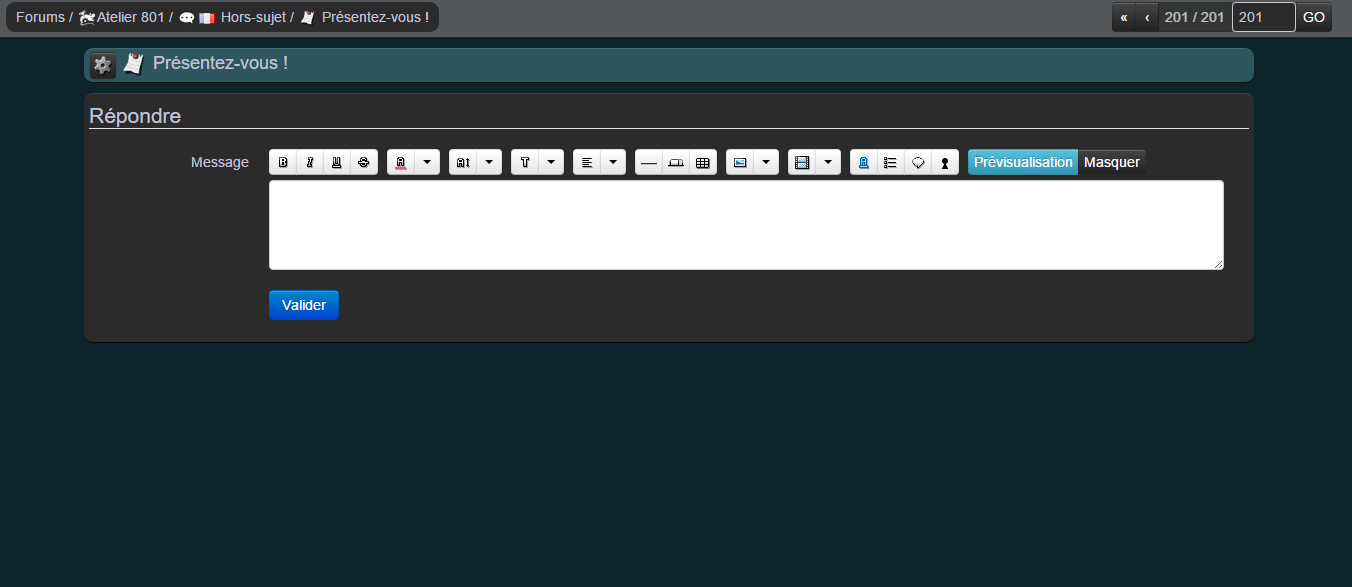Click the 201 / 201 page indicator
This screenshot has width=1352, height=587.
pyautogui.click(x=1194, y=17)
